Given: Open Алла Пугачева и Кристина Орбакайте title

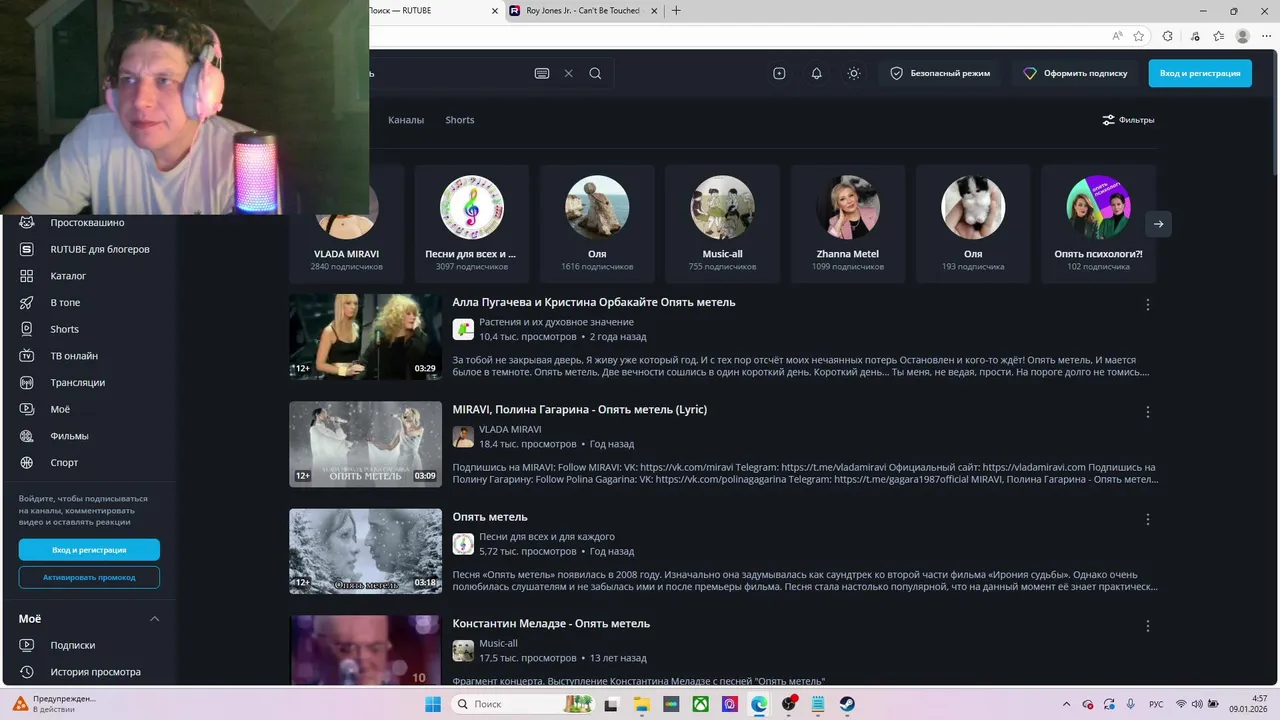Looking at the screenshot, I should 593,302.
